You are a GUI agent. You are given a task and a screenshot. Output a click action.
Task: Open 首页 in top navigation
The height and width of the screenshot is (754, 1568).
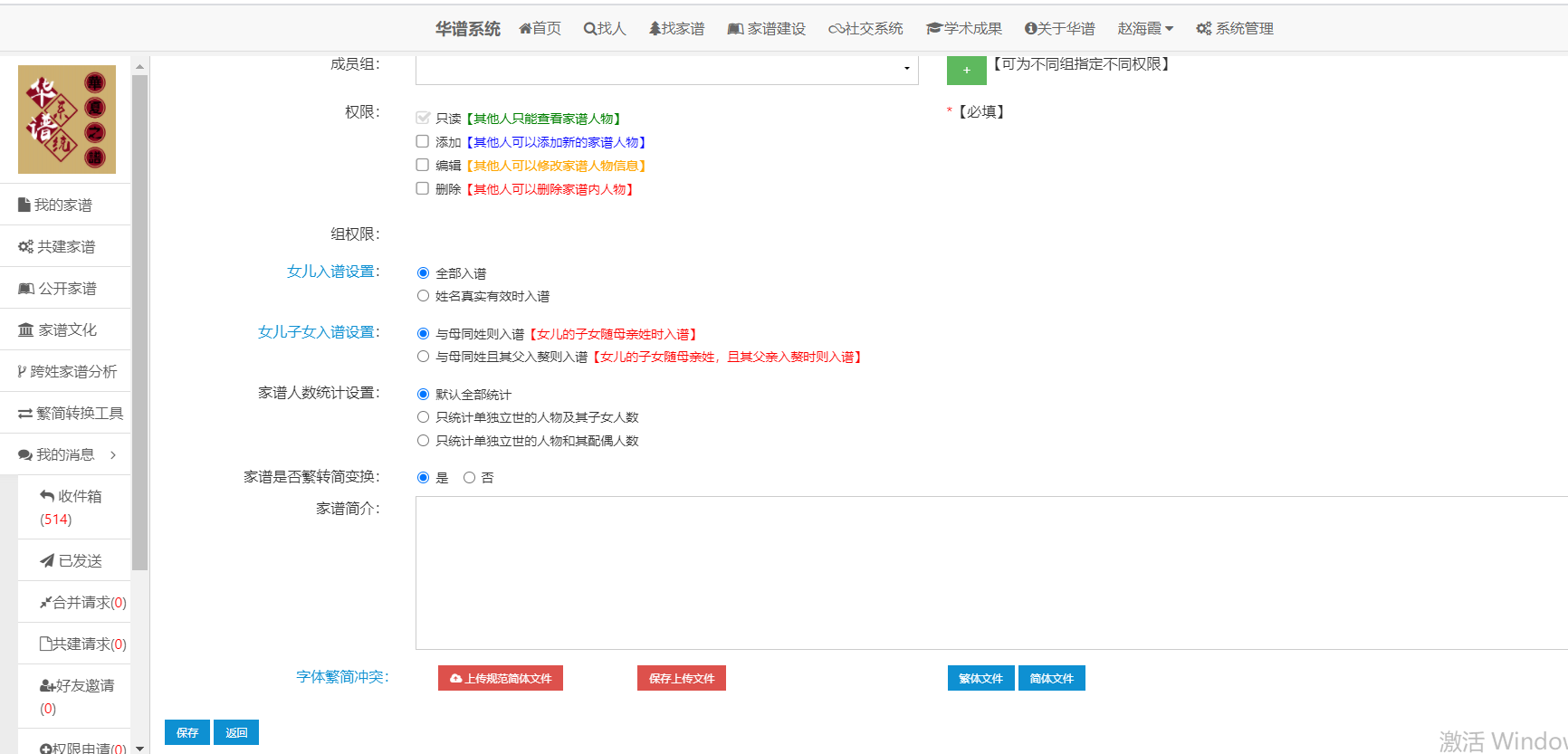(x=540, y=29)
